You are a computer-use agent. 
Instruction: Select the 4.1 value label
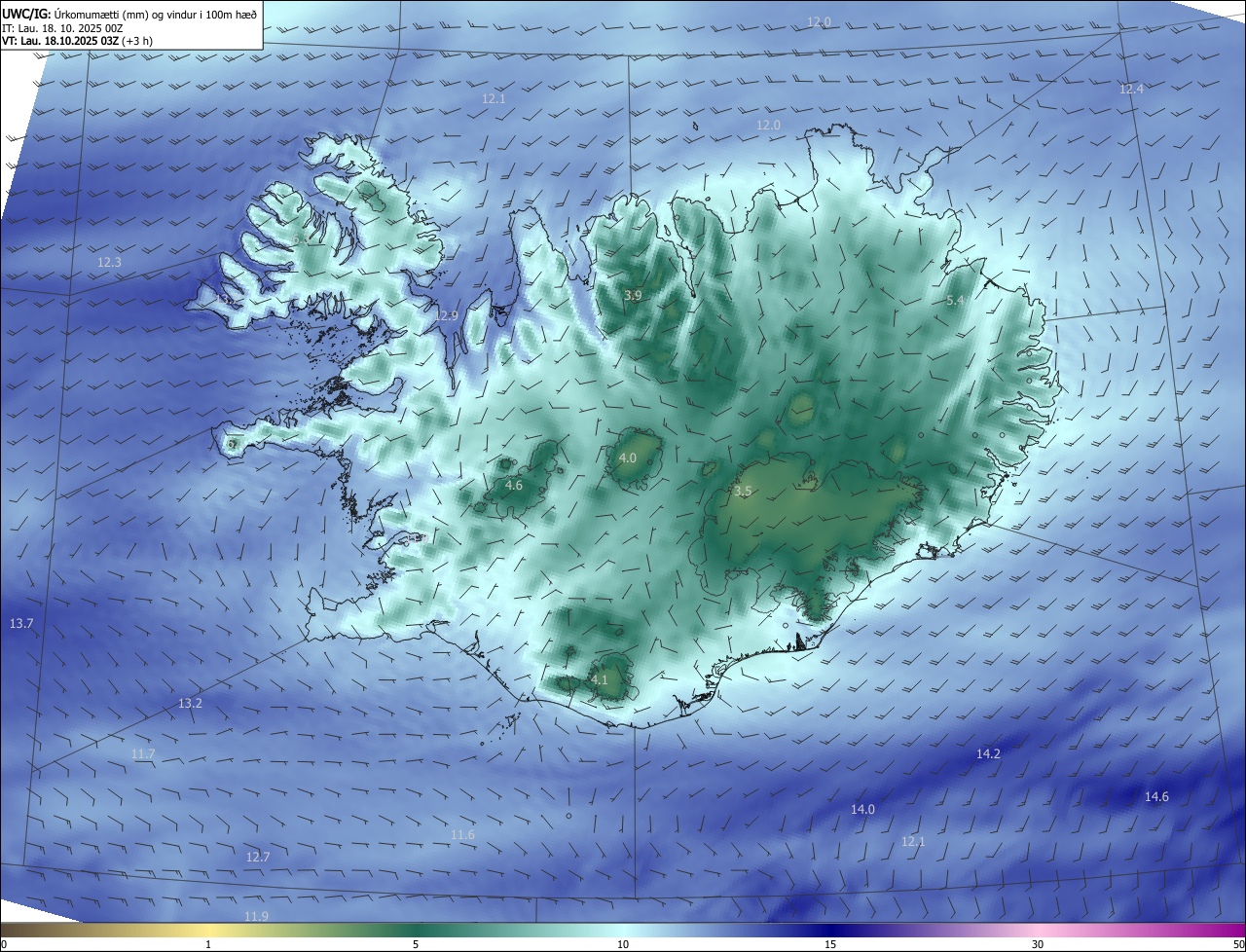(x=600, y=679)
